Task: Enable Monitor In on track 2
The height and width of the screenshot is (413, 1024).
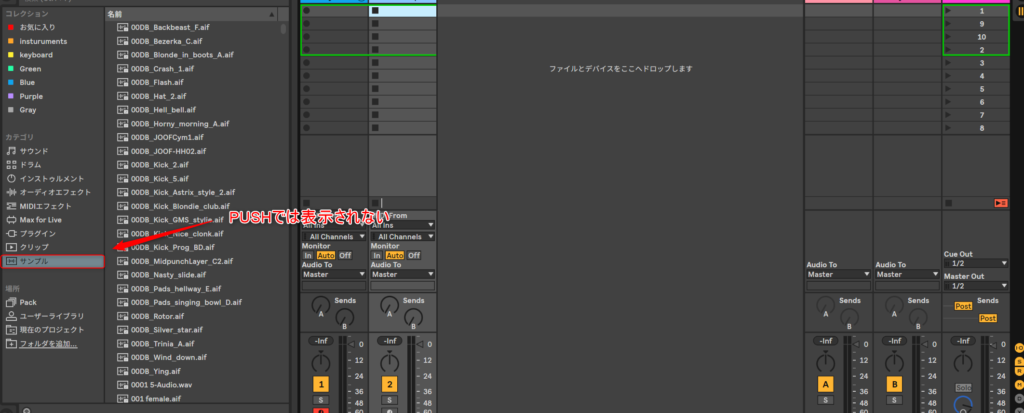Action: point(376,255)
